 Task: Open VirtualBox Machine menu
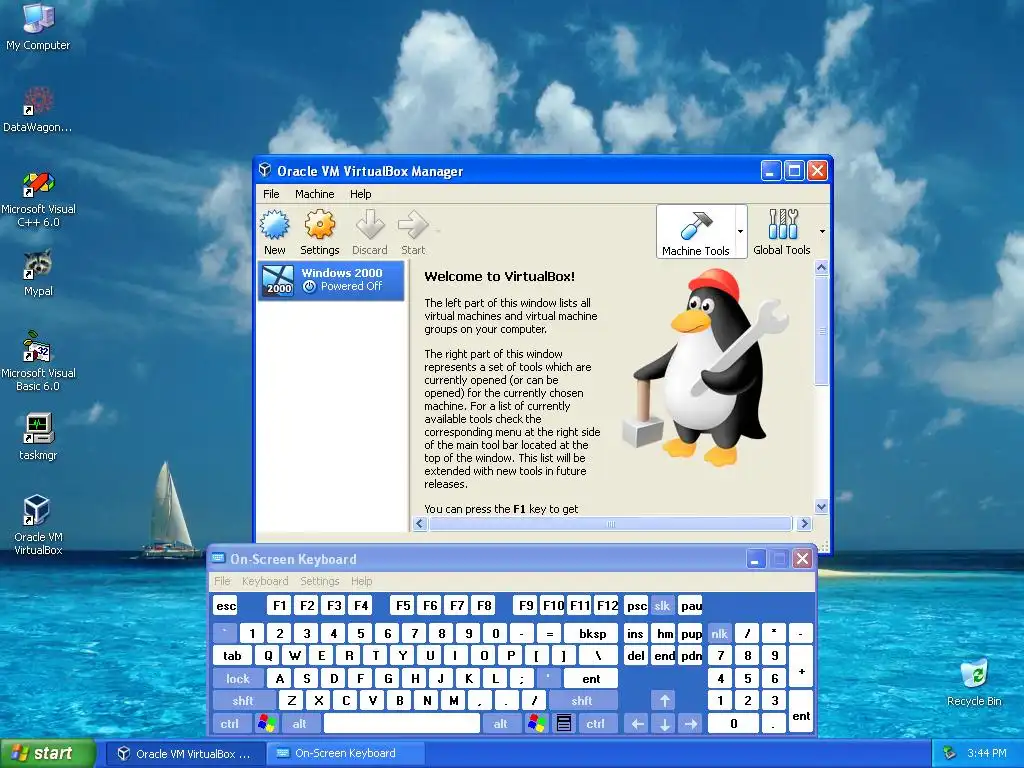(314, 194)
